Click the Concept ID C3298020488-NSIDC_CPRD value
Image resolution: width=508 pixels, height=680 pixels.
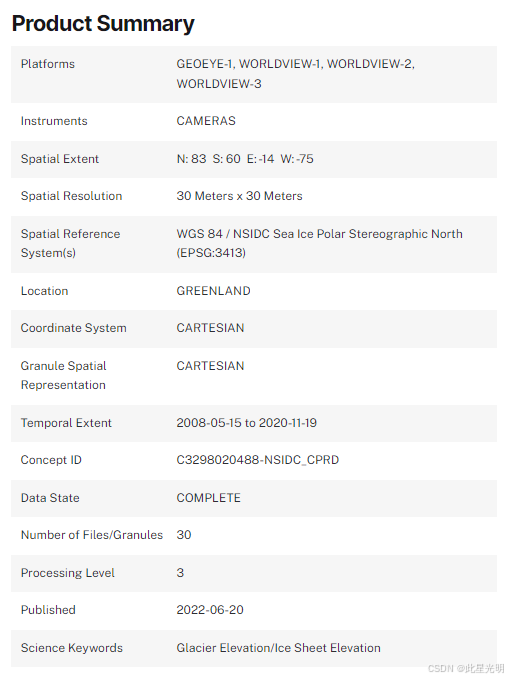(x=258, y=460)
